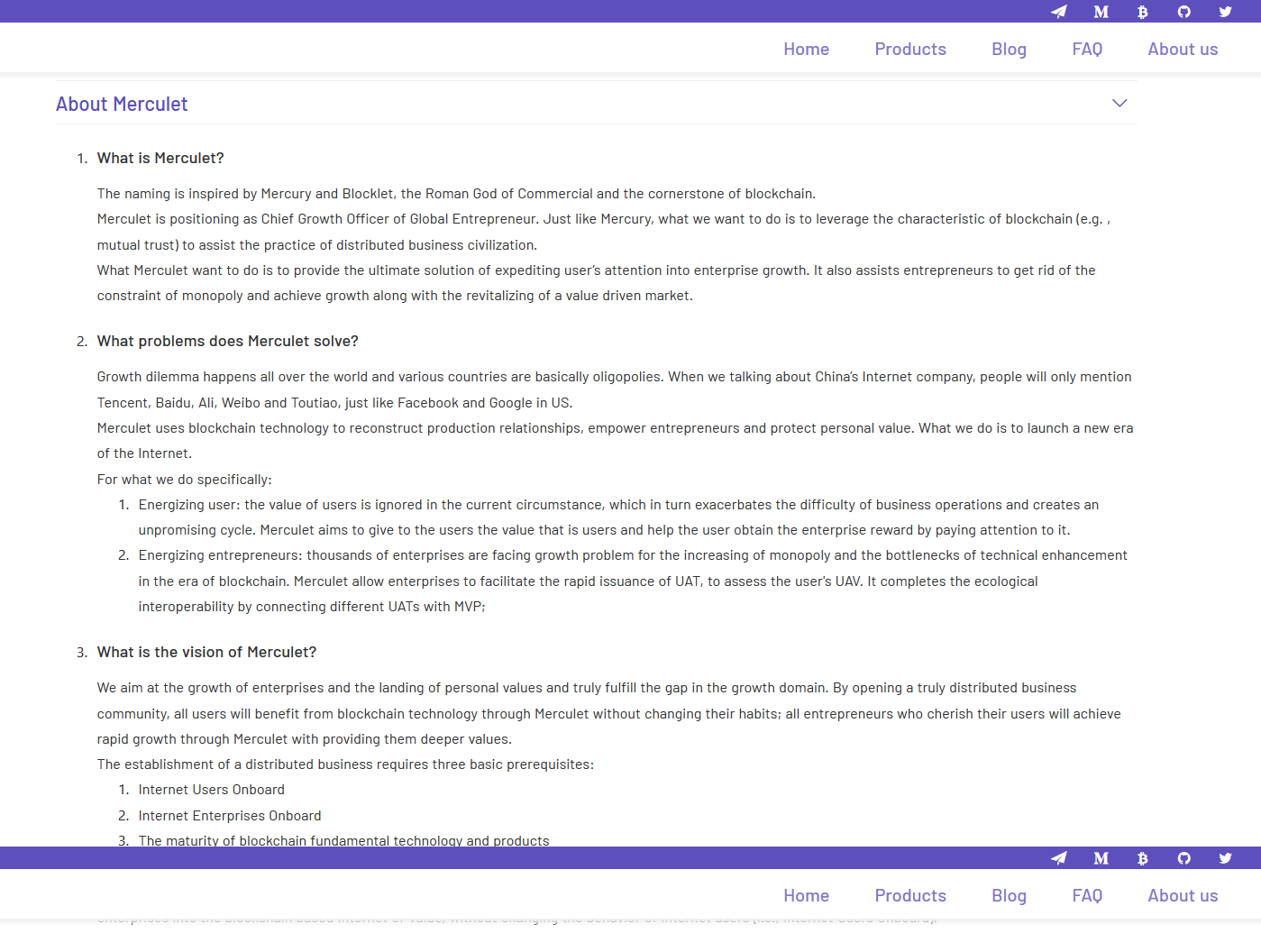
Task: Open the Bitcoin icon in the lower purple bar
Action: click(x=1142, y=858)
